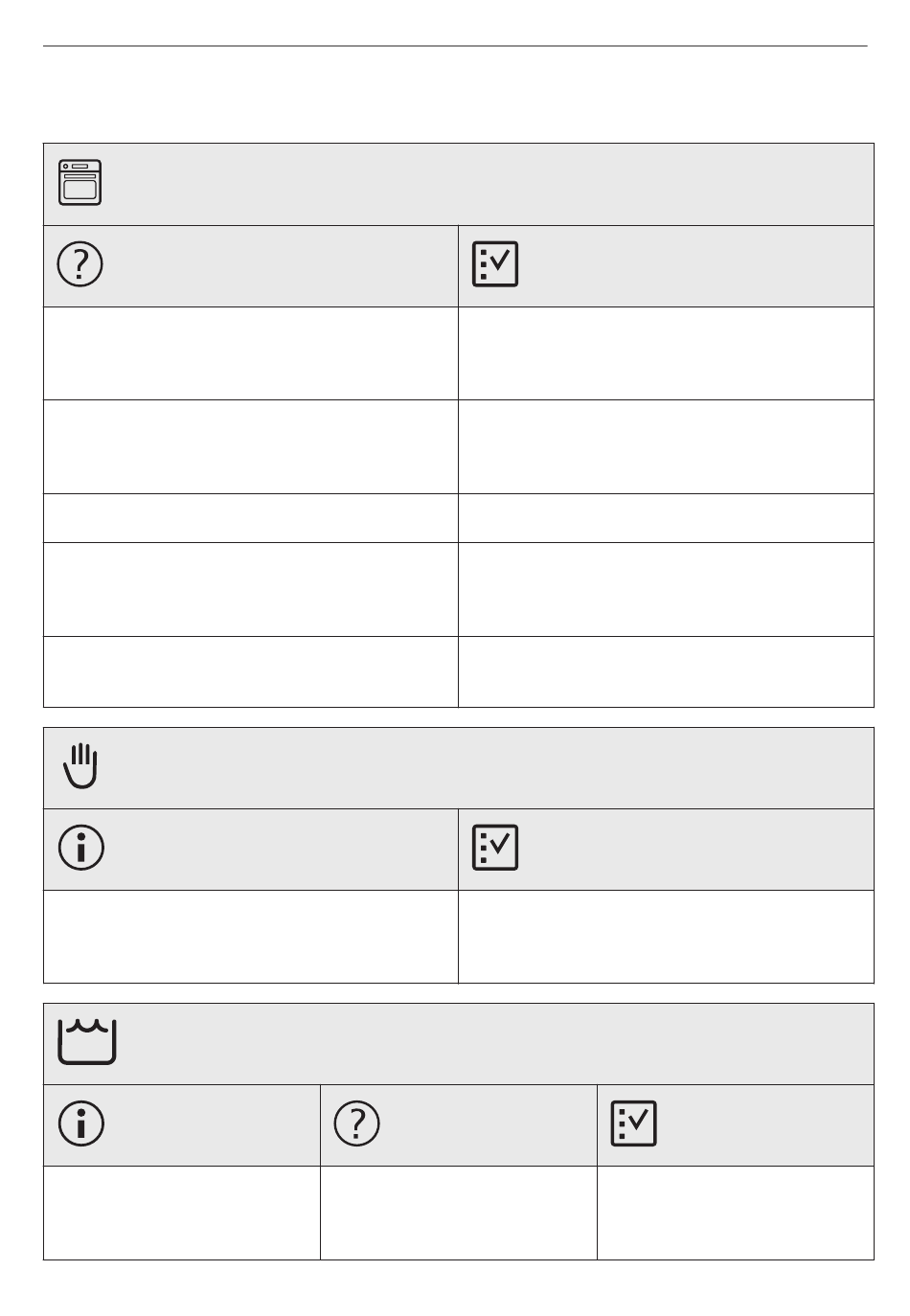Select second-row left cell in oven table
The height and width of the screenshot is (1316, 910).
[x=251, y=446]
